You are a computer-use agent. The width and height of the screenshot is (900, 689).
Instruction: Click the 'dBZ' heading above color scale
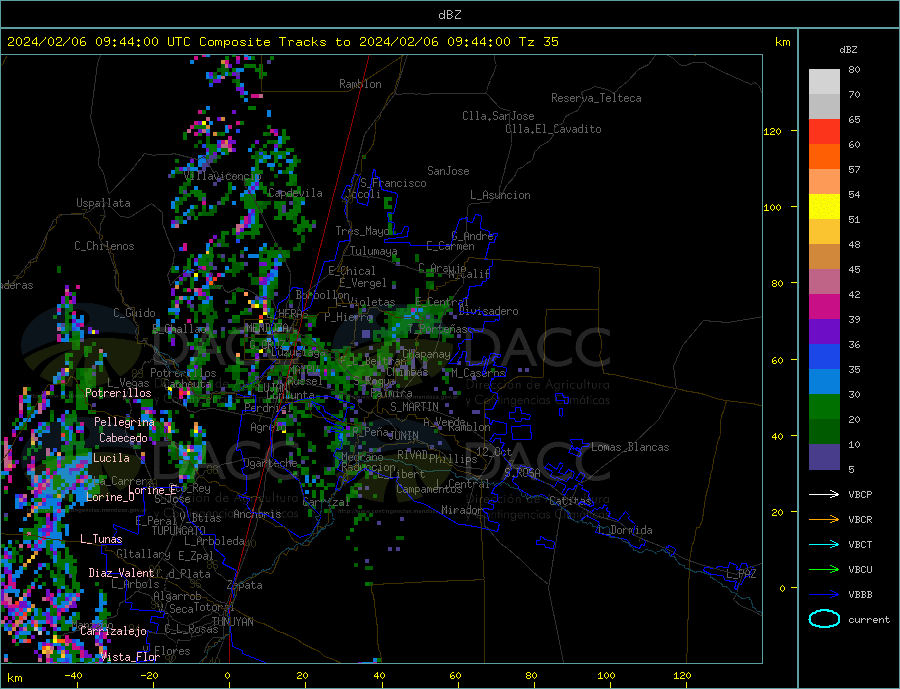point(848,50)
